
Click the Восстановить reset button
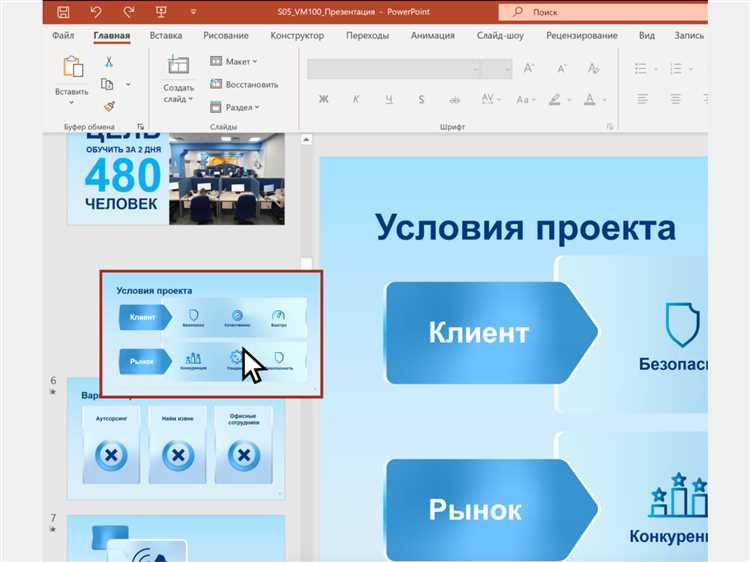(244, 84)
